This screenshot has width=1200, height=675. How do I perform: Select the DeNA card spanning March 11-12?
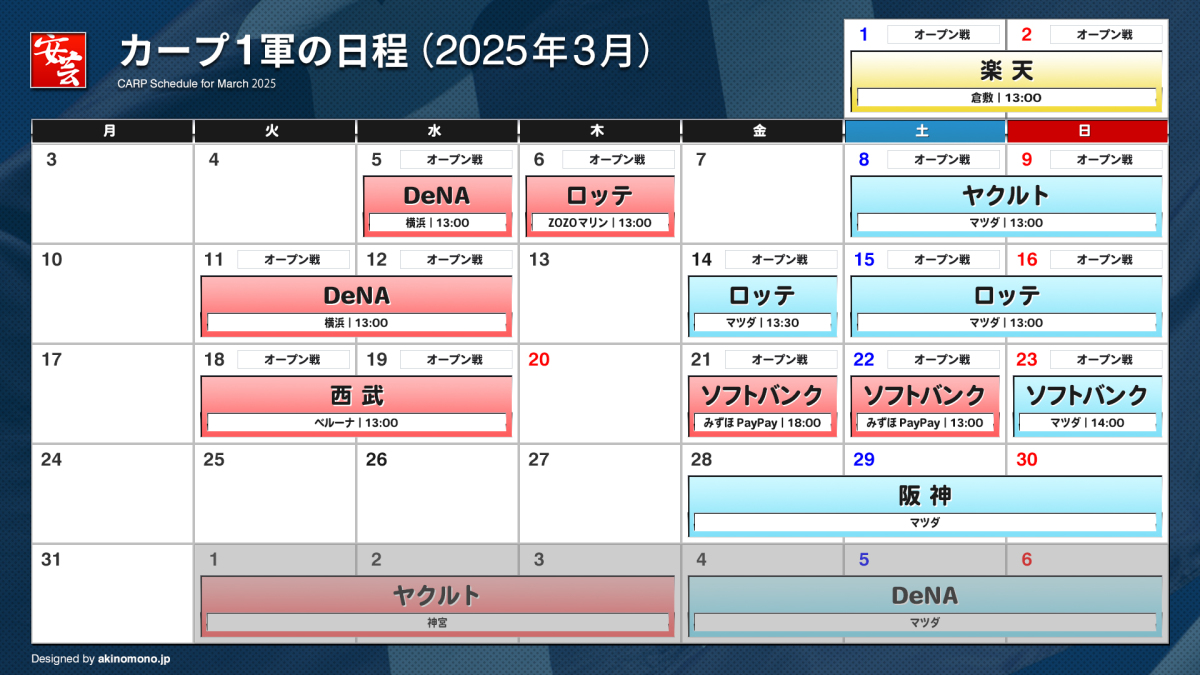356,306
